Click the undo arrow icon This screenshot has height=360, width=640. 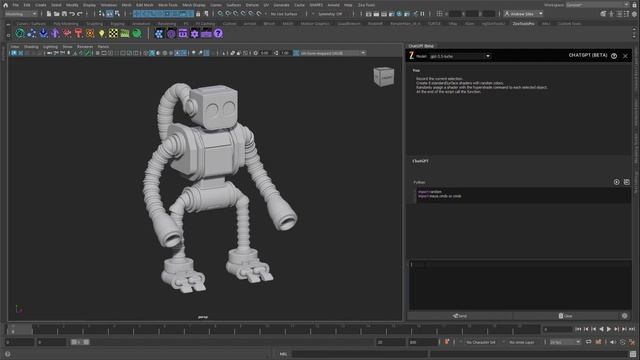tap(72, 14)
